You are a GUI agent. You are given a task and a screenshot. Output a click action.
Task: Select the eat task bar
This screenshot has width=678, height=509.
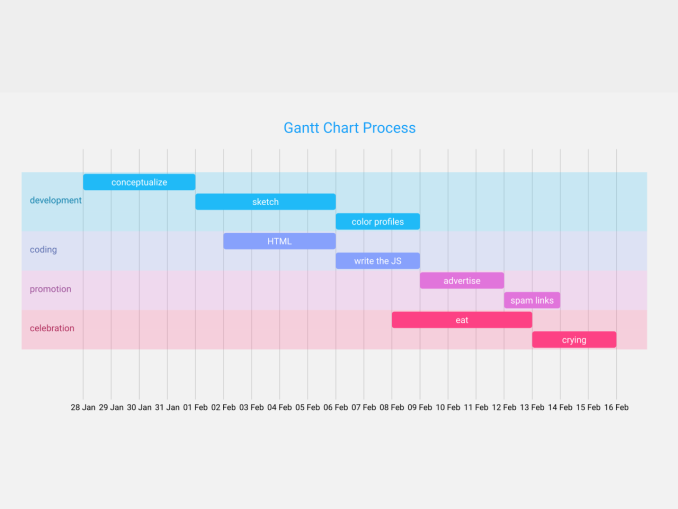pyautogui.click(x=461, y=320)
